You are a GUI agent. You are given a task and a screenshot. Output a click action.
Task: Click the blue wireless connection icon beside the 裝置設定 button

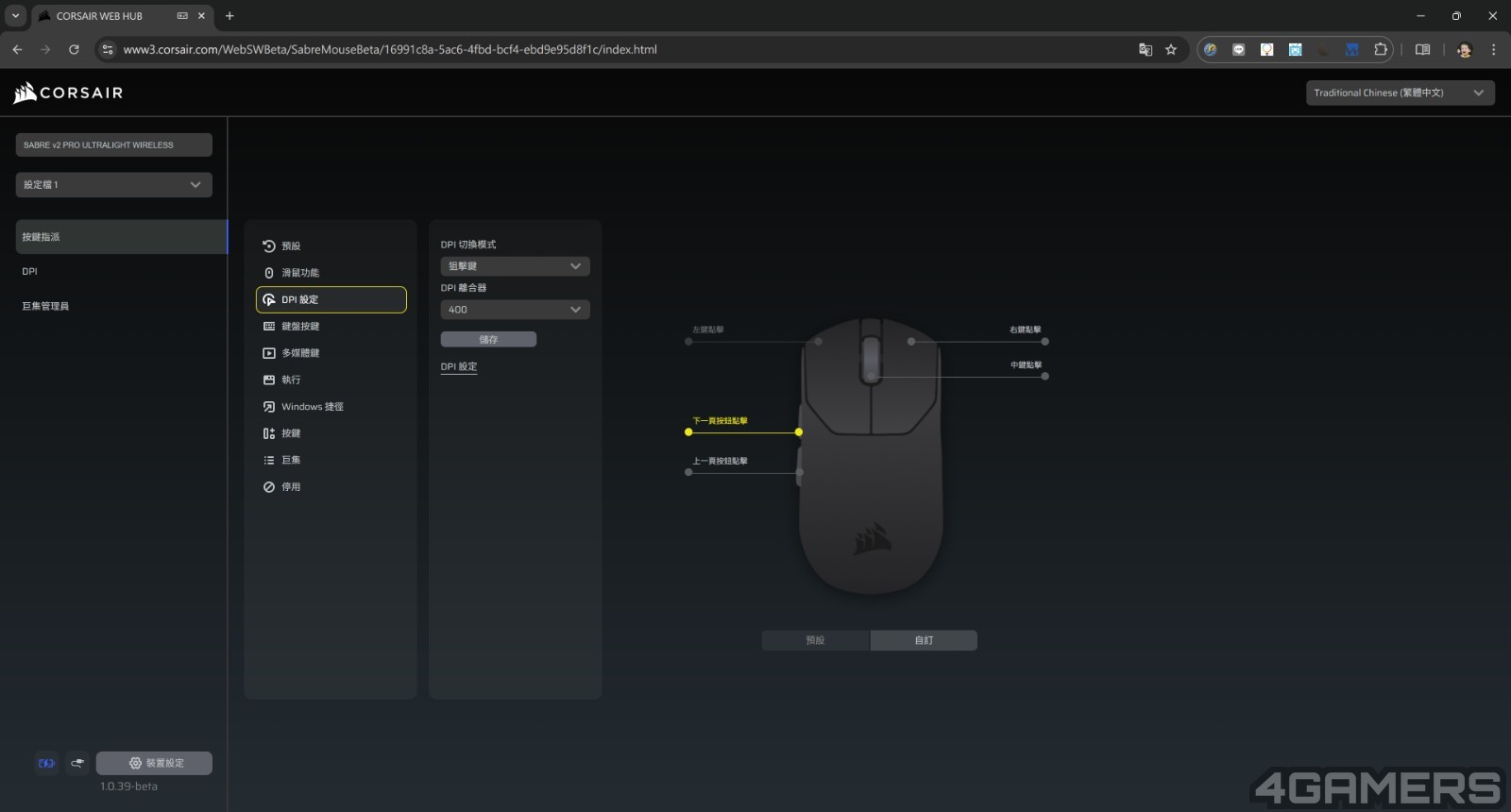point(46,763)
